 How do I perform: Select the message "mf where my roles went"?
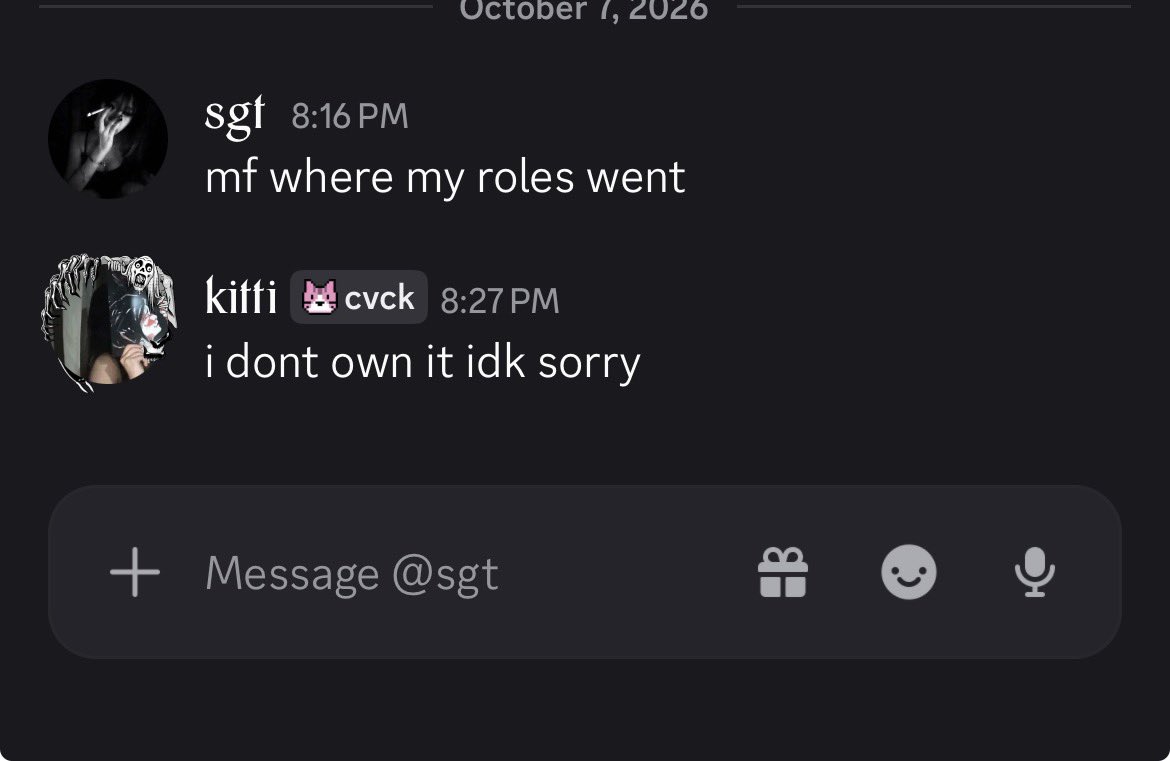[x=445, y=178]
